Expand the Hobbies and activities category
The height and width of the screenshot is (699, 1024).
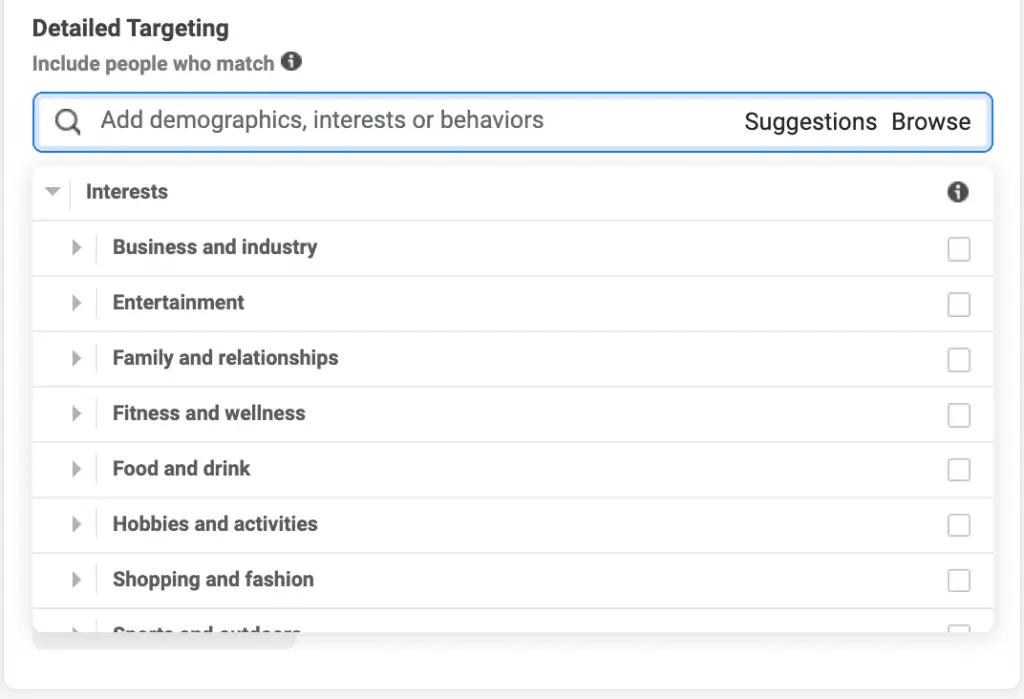[x=78, y=524]
